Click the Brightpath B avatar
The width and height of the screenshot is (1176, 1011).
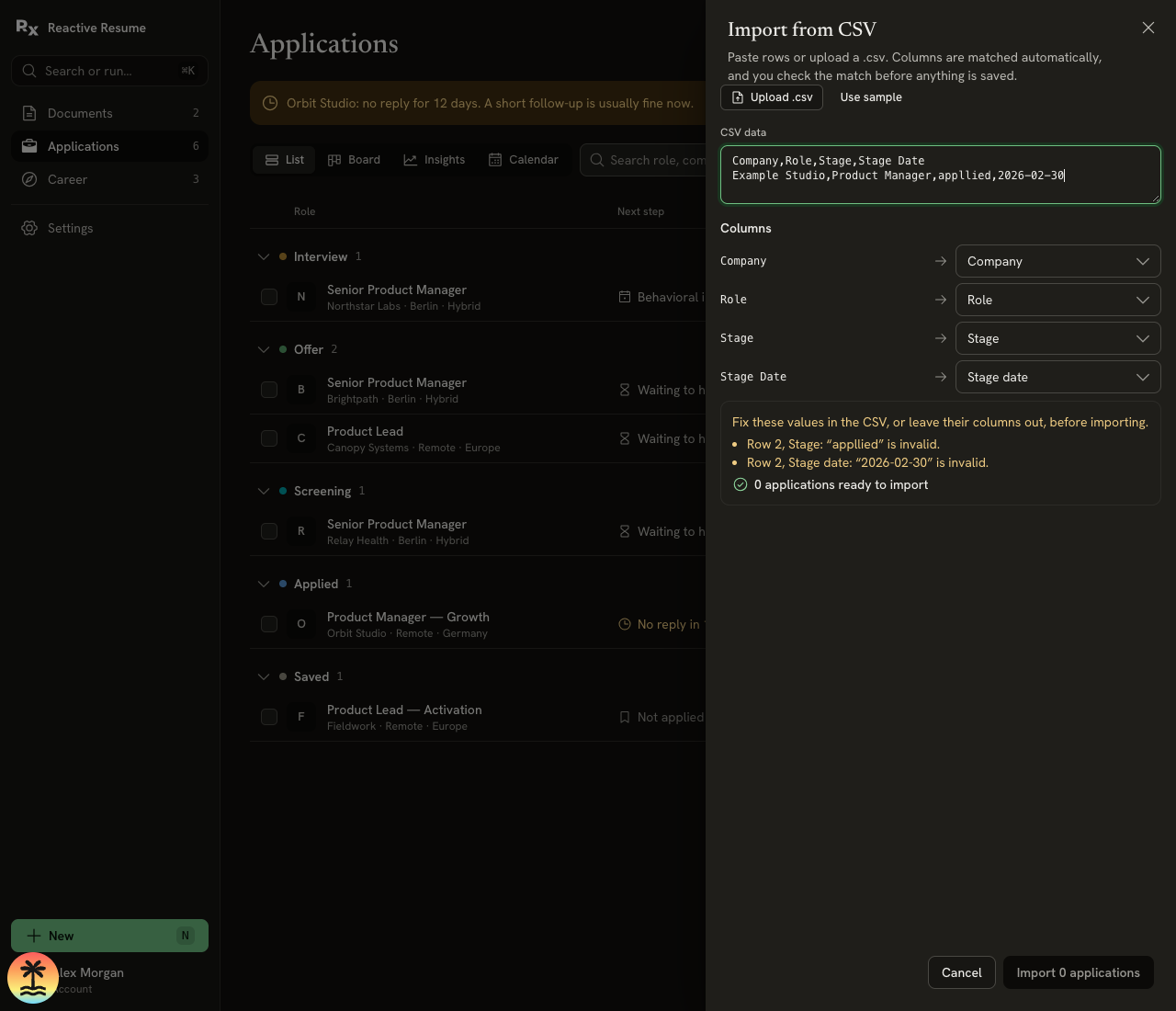[301, 390]
